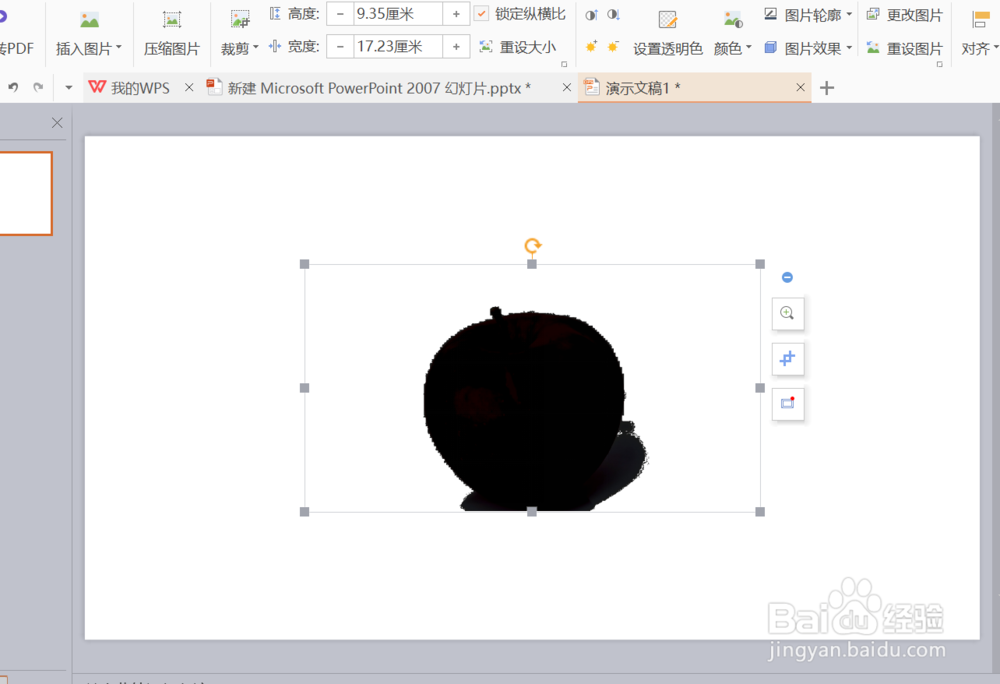This screenshot has width=1000, height=684.
Task: Close the 我的WPS tab
Action: pyautogui.click(x=189, y=87)
